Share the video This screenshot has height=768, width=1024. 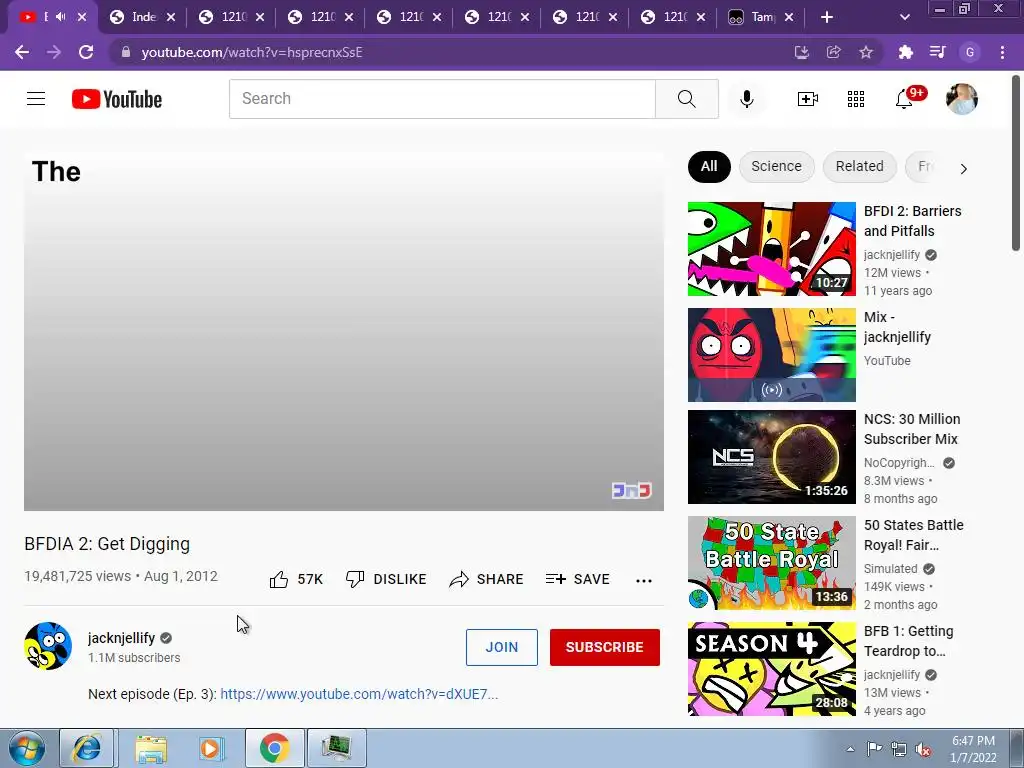click(x=487, y=579)
